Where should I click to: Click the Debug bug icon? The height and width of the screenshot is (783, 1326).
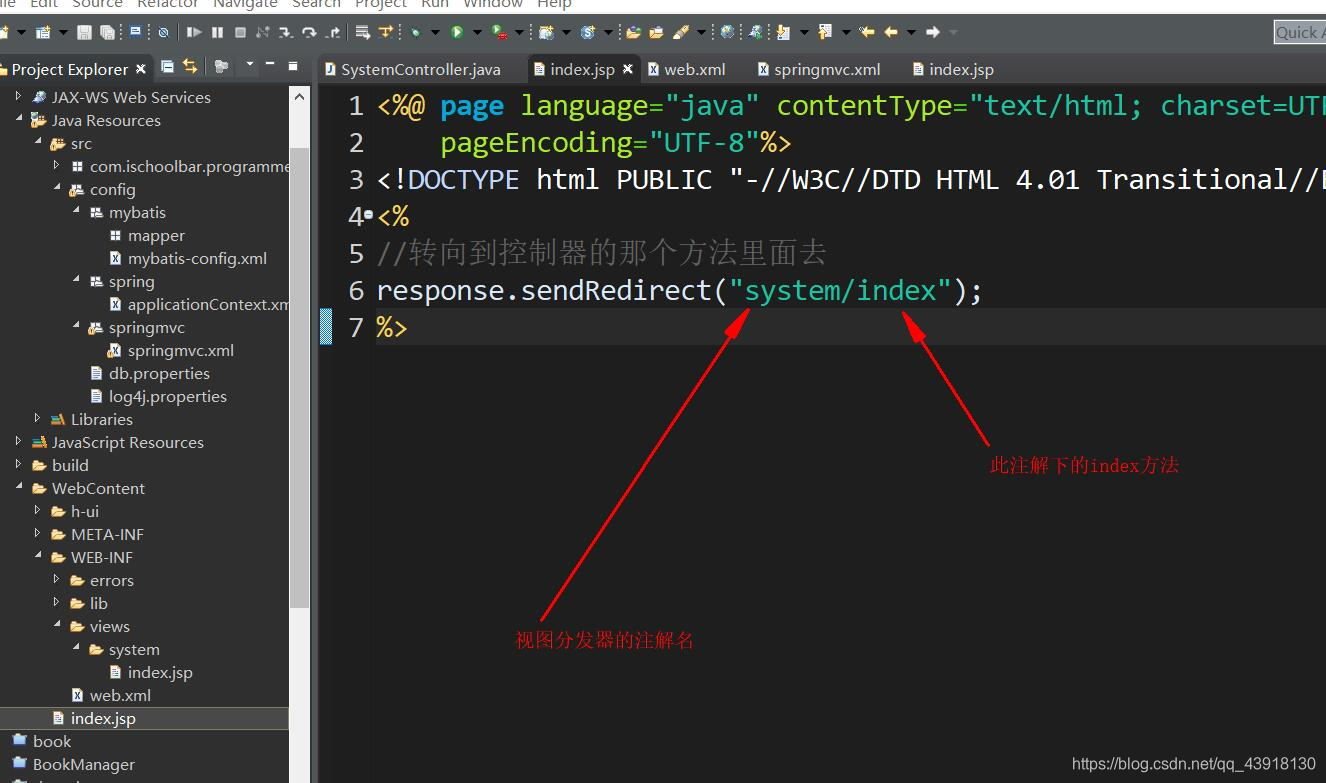[x=416, y=32]
